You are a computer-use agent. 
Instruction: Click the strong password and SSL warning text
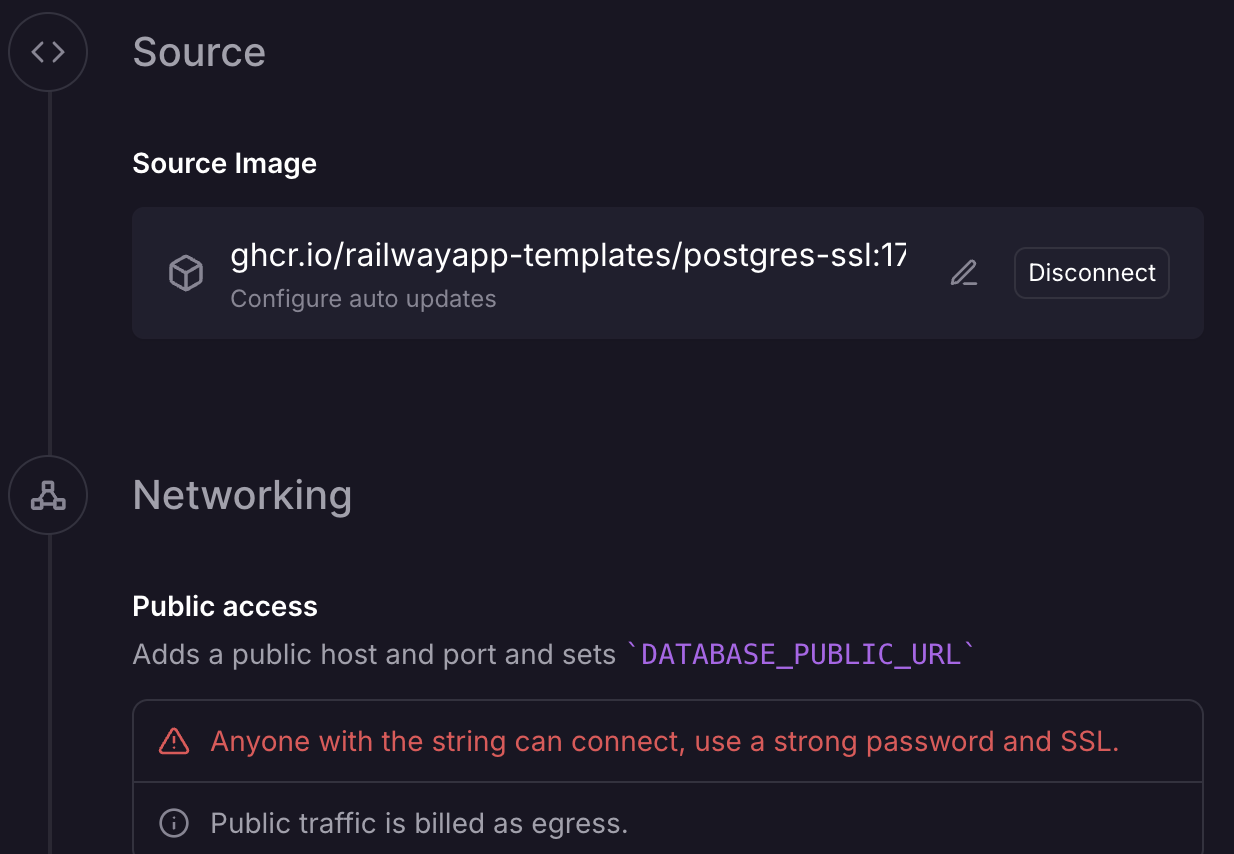pos(664,741)
